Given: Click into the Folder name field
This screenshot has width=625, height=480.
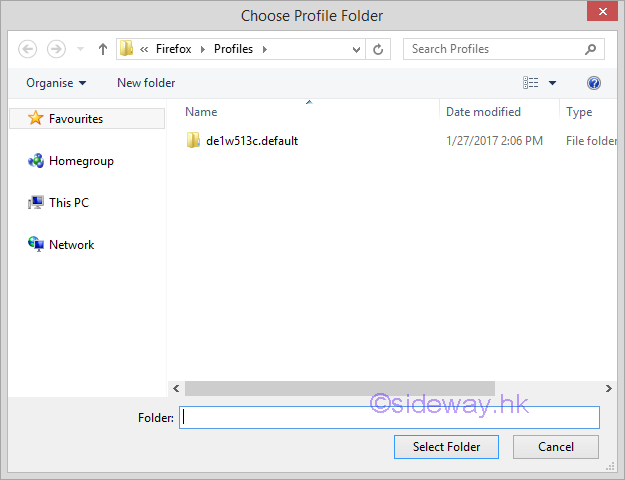Looking at the screenshot, I should pos(389,418).
